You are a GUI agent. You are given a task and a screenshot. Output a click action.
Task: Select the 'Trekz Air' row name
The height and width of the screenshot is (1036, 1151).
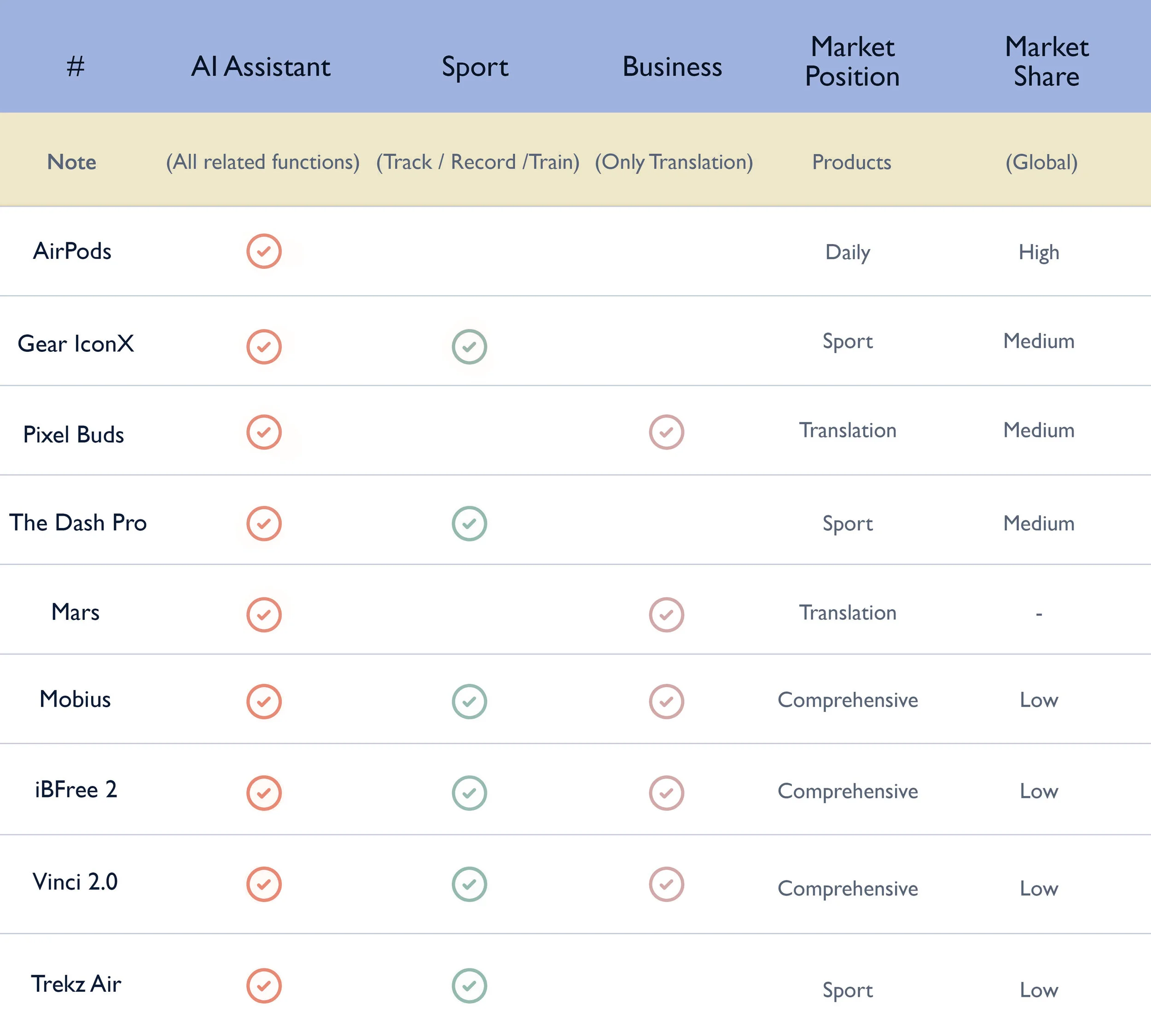pyautogui.click(x=76, y=984)
